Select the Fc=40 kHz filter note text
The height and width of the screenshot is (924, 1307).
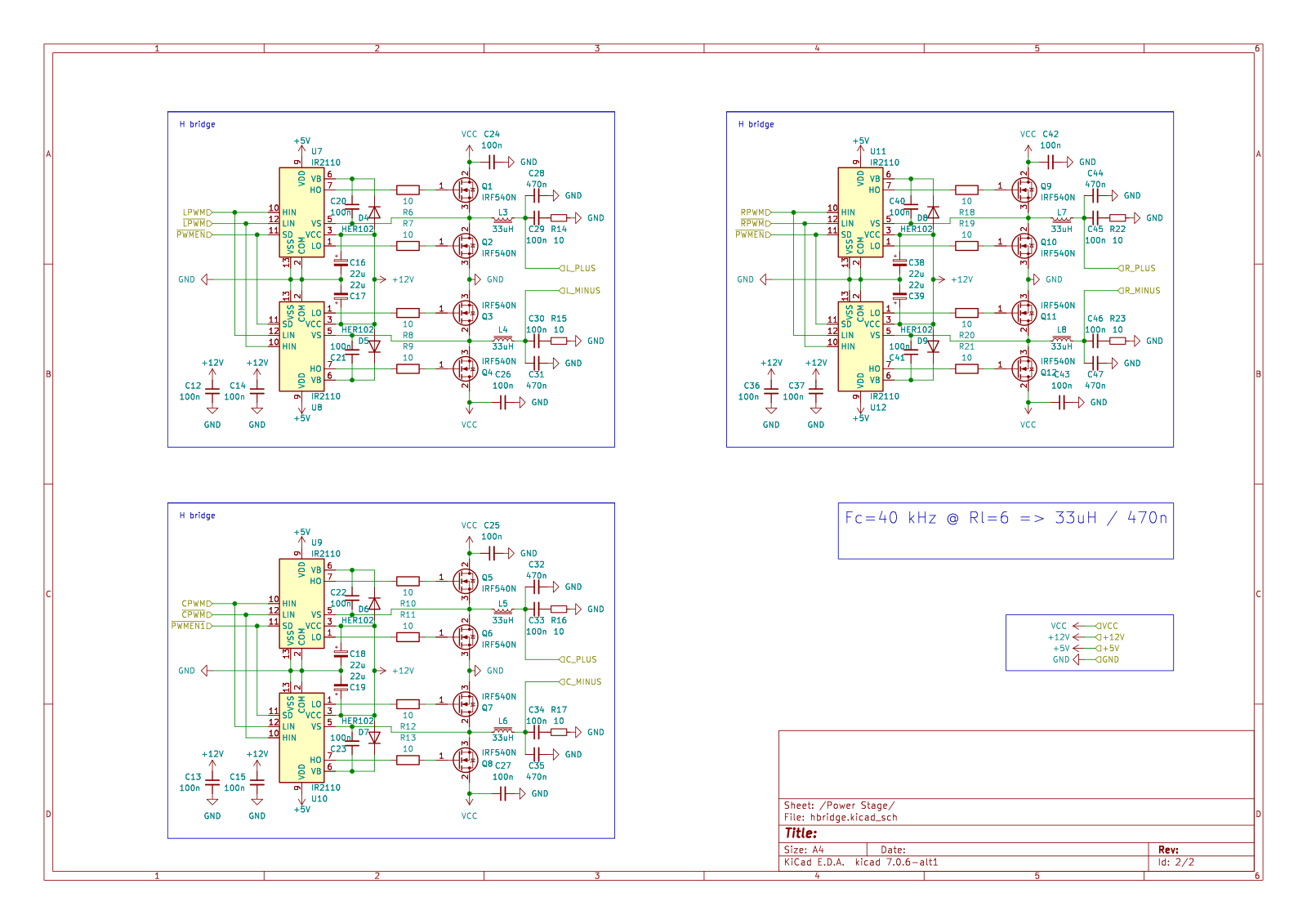tap(1006, 518)
